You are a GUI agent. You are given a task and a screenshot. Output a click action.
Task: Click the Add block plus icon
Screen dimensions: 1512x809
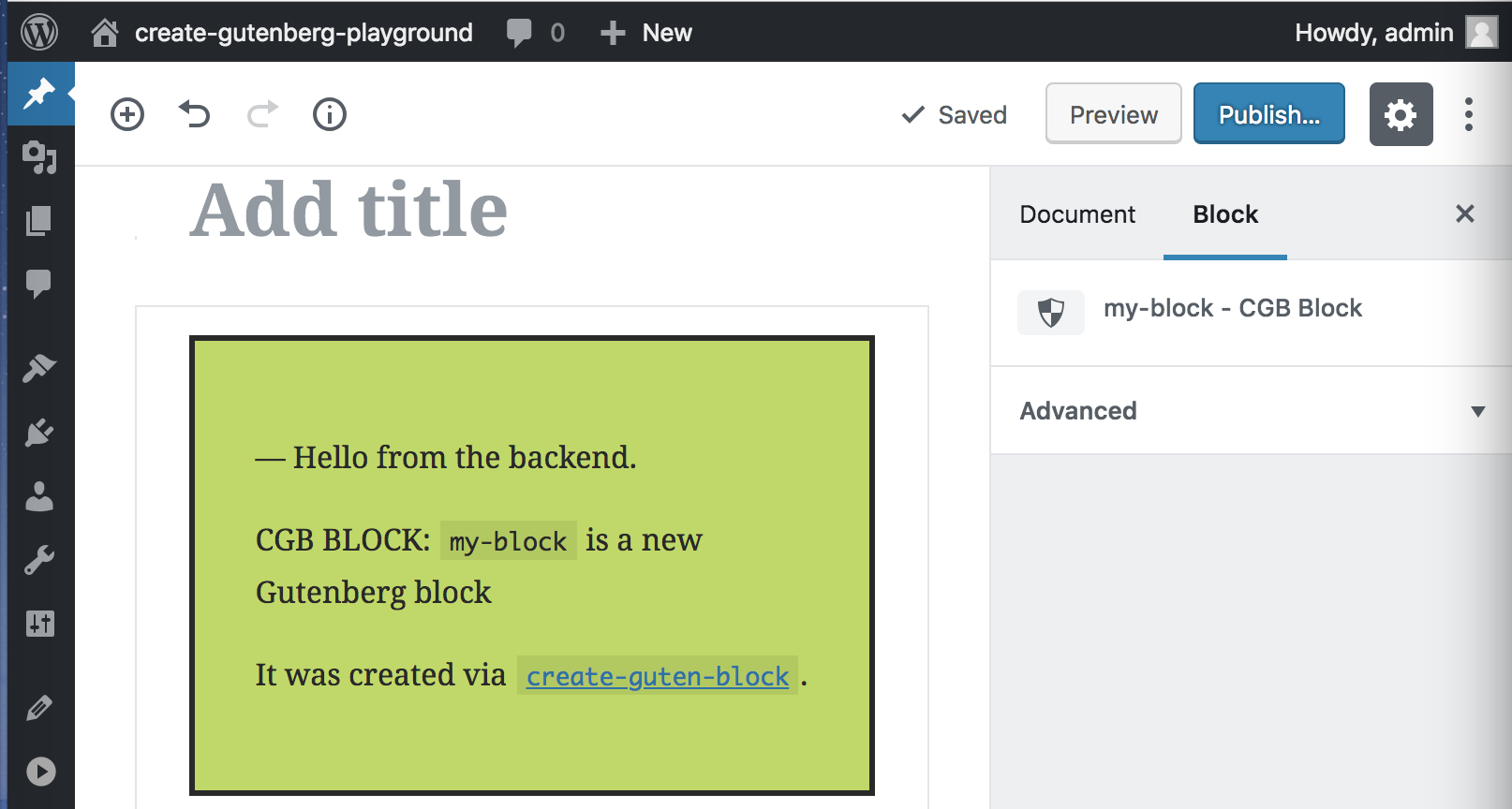click(127, 114)
